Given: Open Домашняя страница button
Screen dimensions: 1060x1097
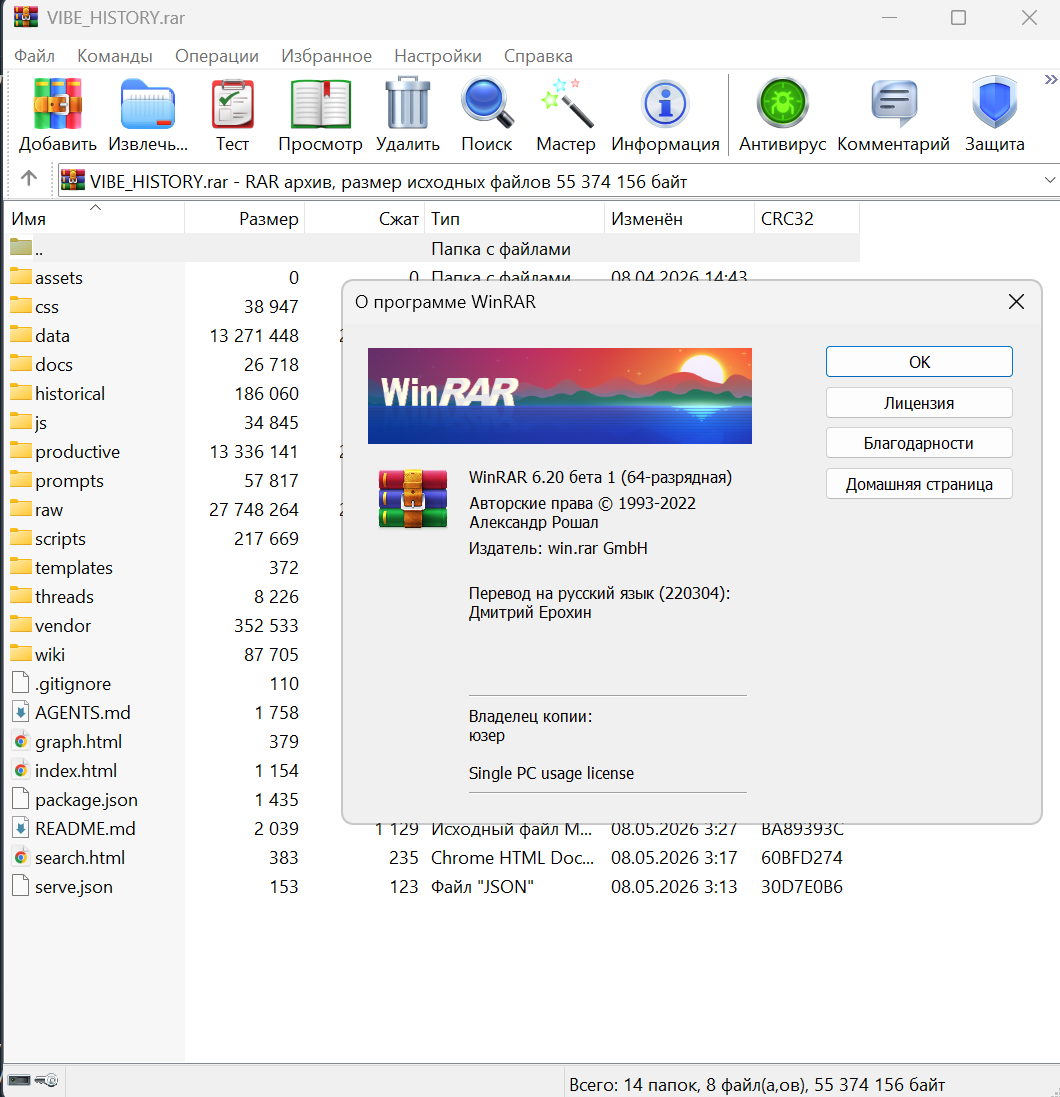Looking at the screenshot, I should click(919, 483).
